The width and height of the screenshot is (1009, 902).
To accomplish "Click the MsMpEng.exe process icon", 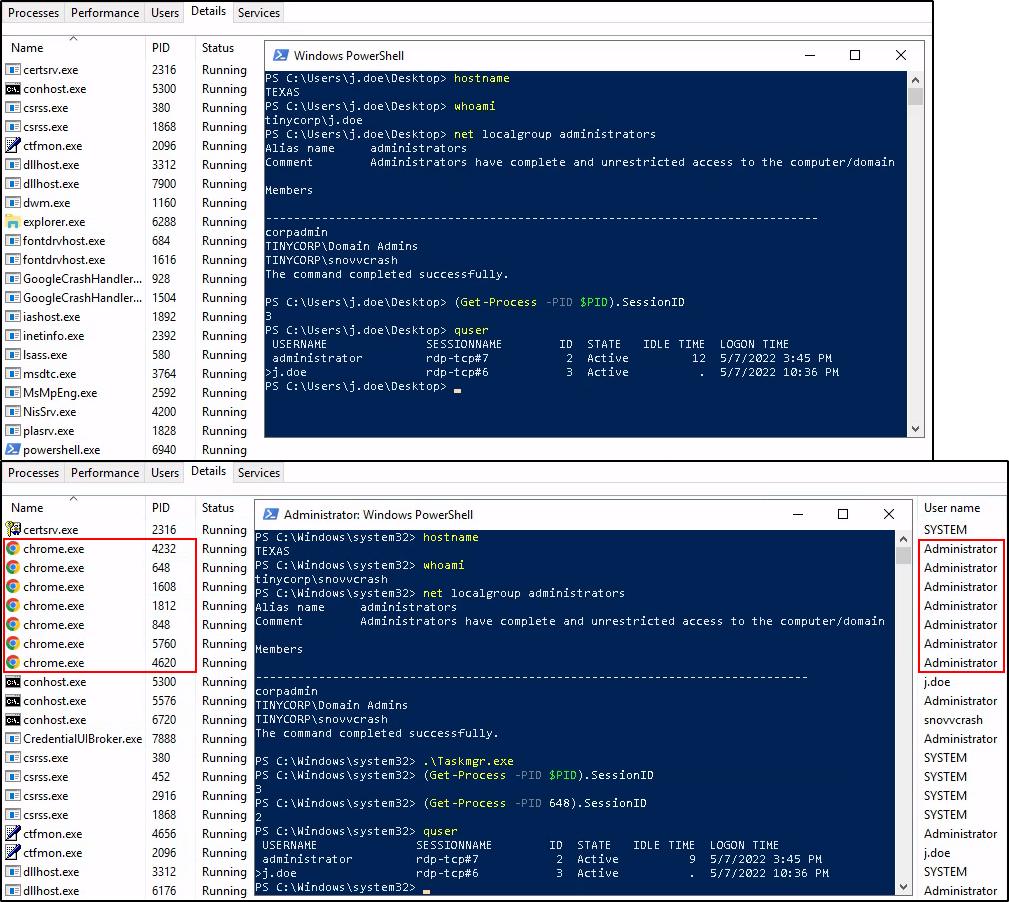I will [x=13, y=393].
